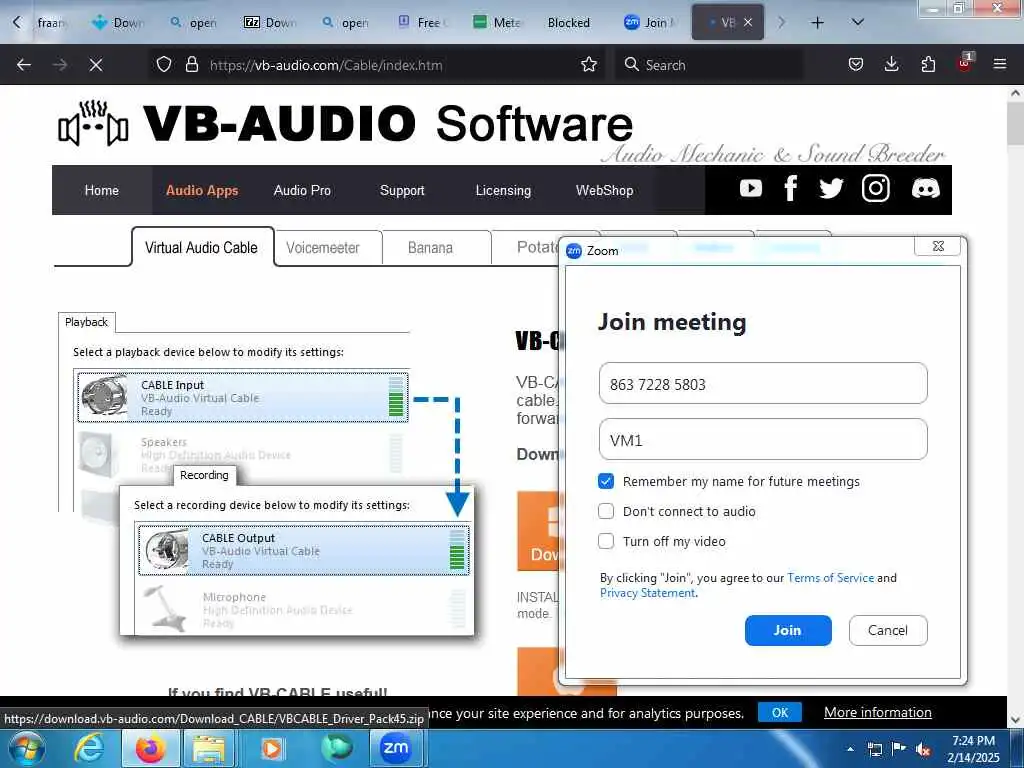Open the Licensing menu

click(x=503, y=190)
